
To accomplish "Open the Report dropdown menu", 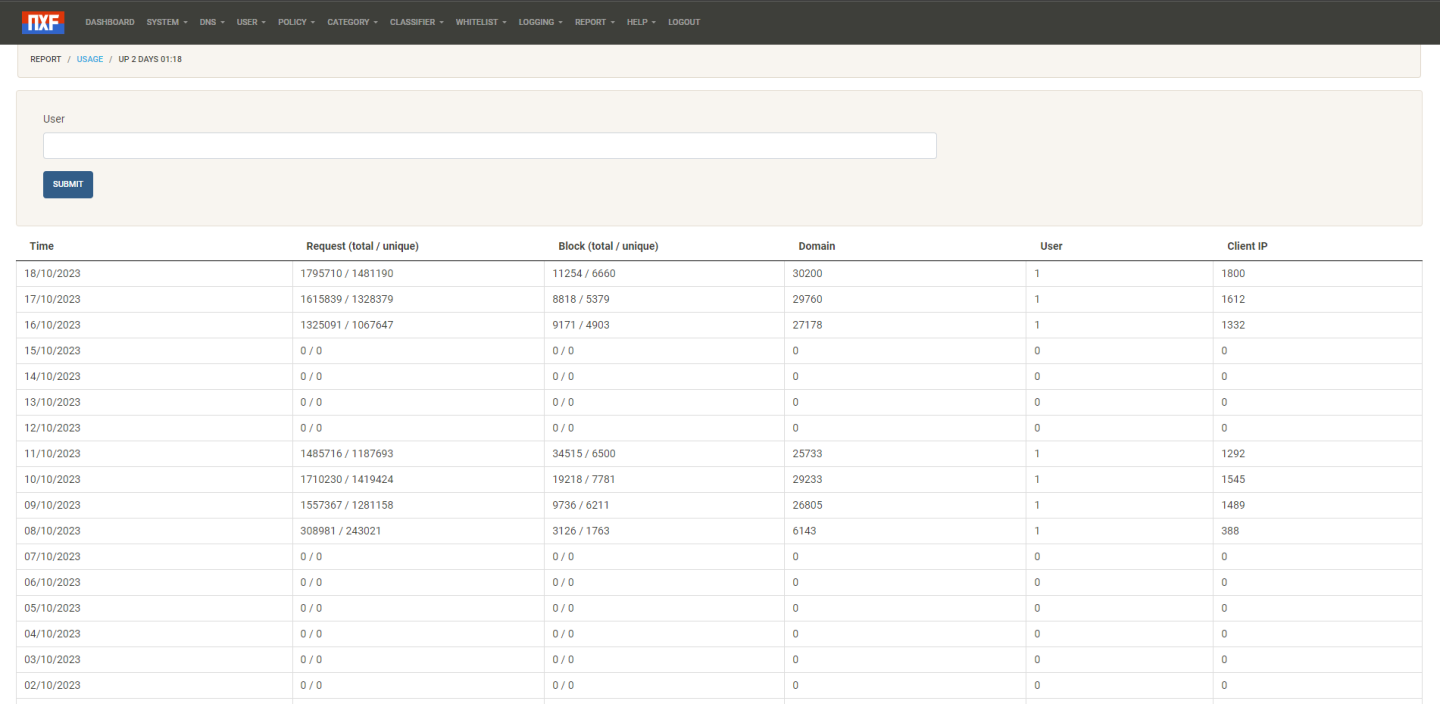I will [594, 22].
